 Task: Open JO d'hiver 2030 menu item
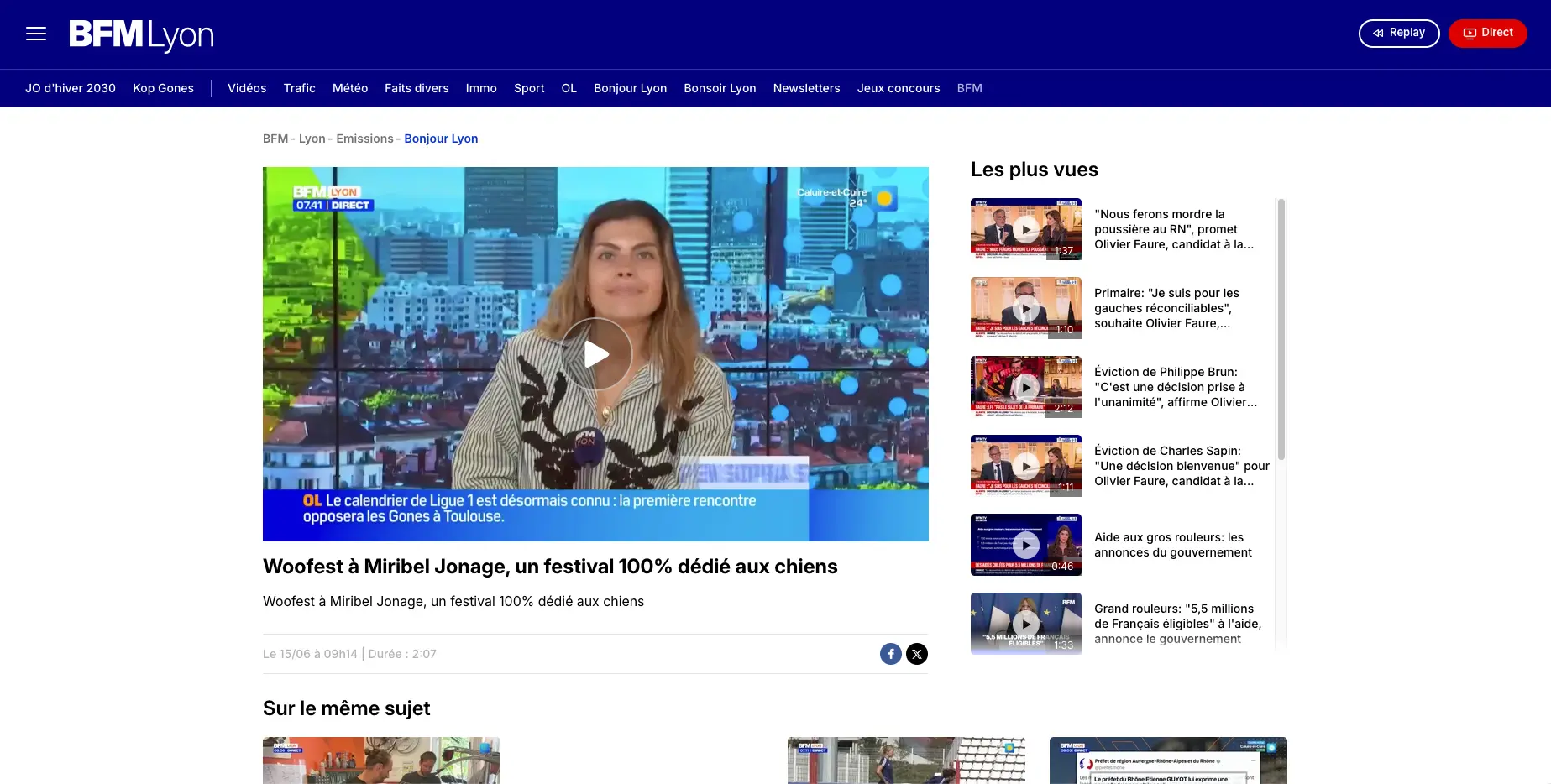click(71, 88)
